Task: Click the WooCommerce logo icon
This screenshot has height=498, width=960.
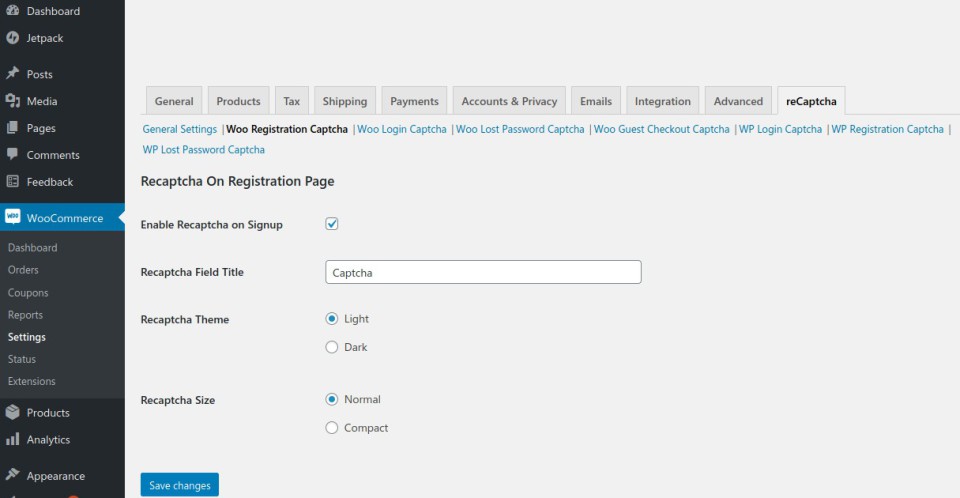Action: (x=13, y=218)
